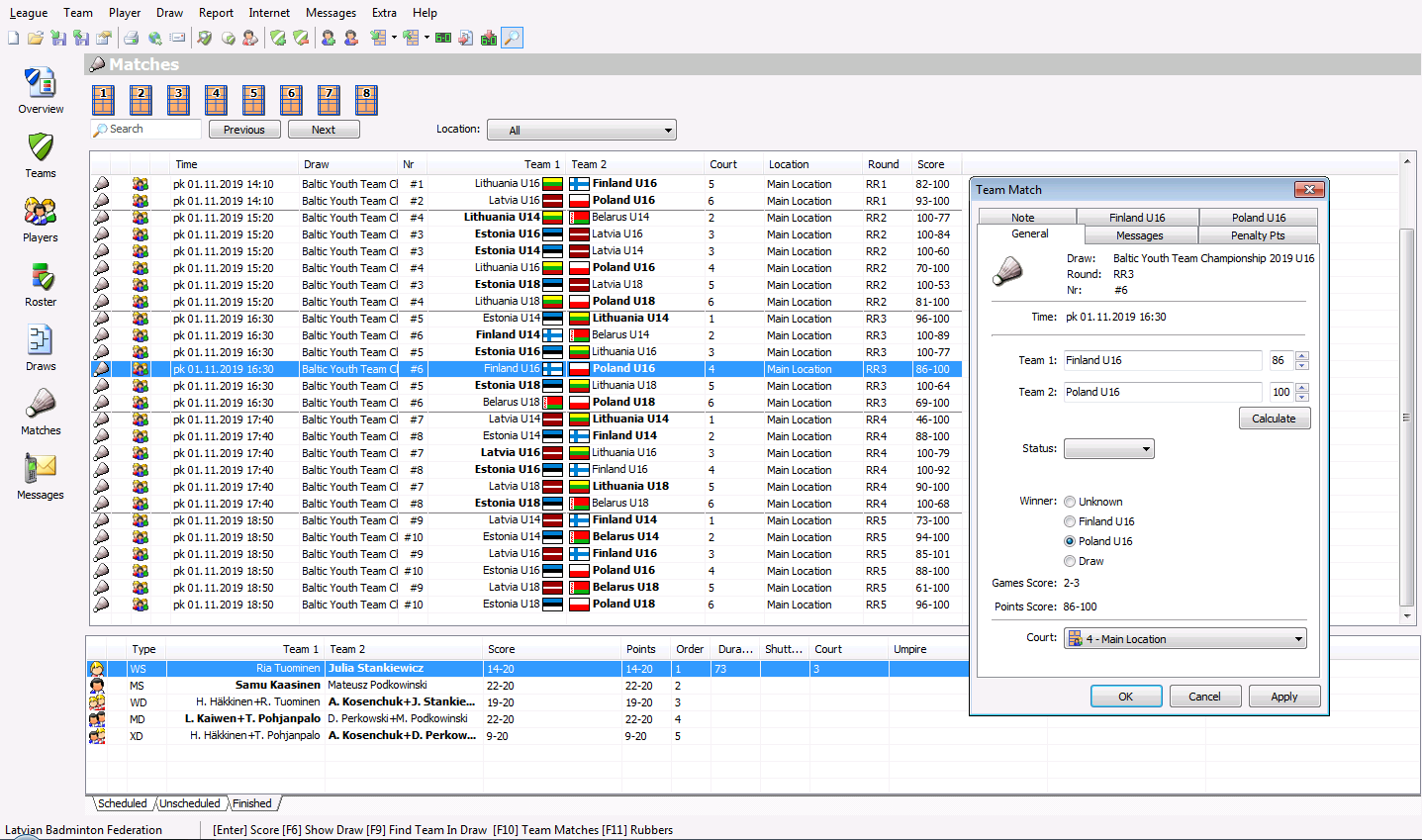The width and height of the screenshot is (1422, 840).
Task: Select court 4 icon above the match list
Action: [215, 99]
